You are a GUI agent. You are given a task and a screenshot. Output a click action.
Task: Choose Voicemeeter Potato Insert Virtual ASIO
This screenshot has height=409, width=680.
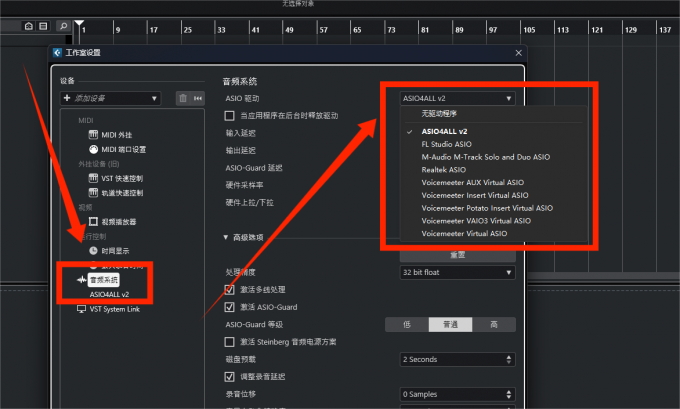(x=487, y=208)
